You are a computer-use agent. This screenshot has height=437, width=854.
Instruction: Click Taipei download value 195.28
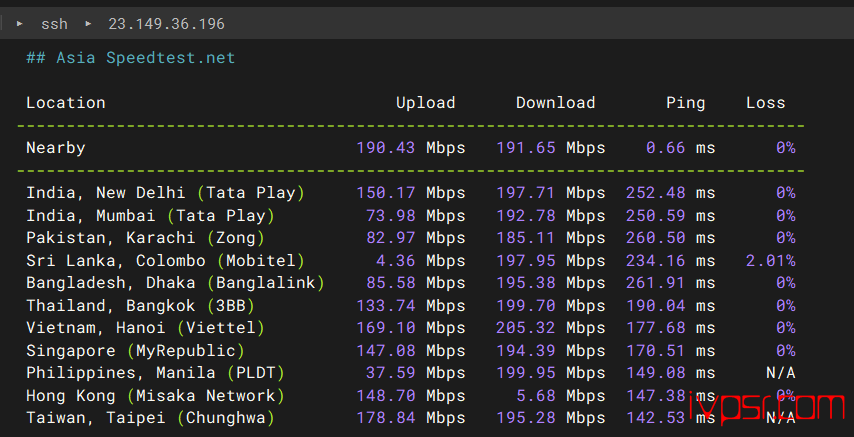coord(526,418)
